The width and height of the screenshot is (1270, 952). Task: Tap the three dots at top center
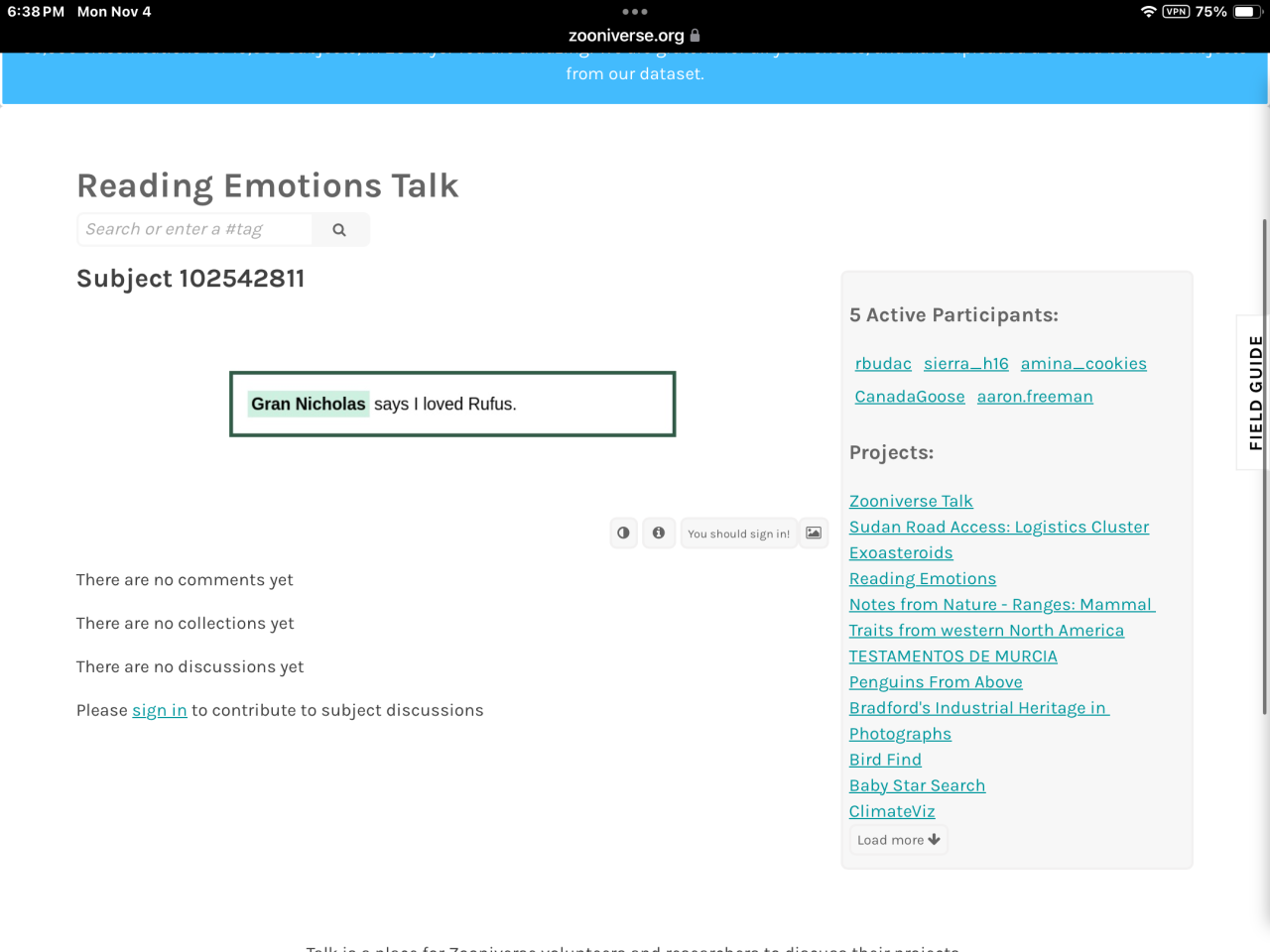[635, 12]
